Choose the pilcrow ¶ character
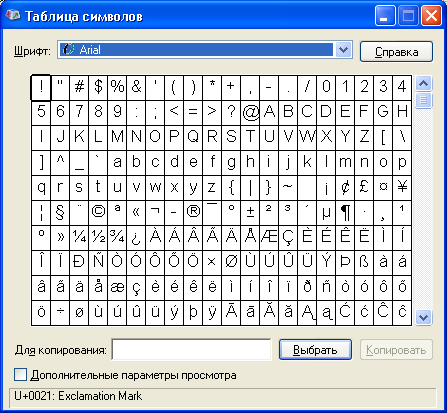This screenshot has height=413, width=447. pos(345,212)
